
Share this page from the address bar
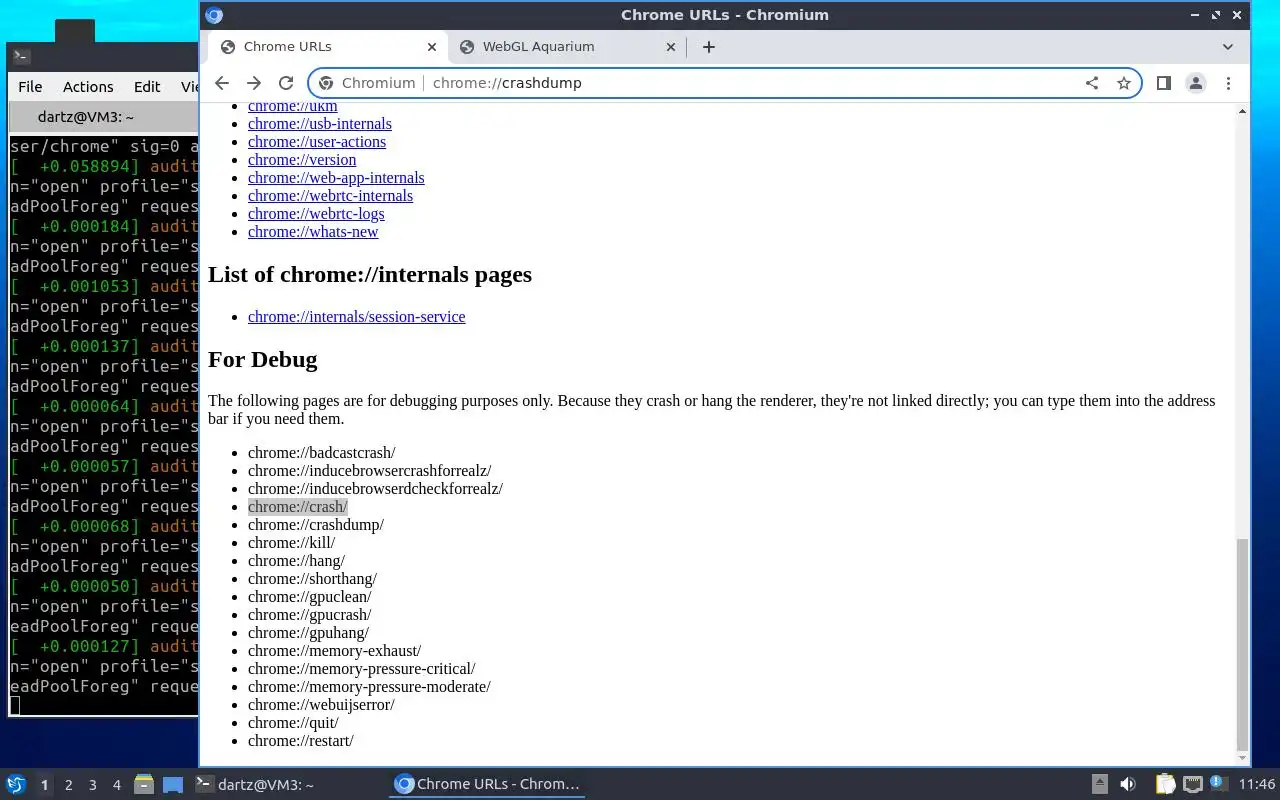(x=1092, y=83)
